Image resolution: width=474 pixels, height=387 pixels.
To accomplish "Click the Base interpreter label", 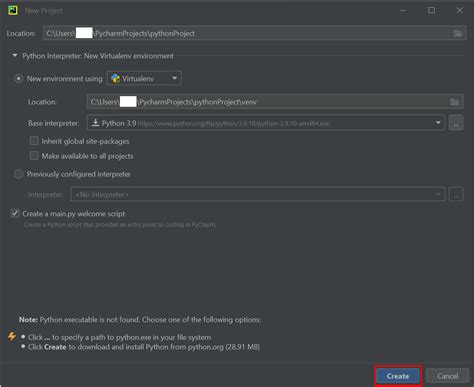I will point(54,123).
